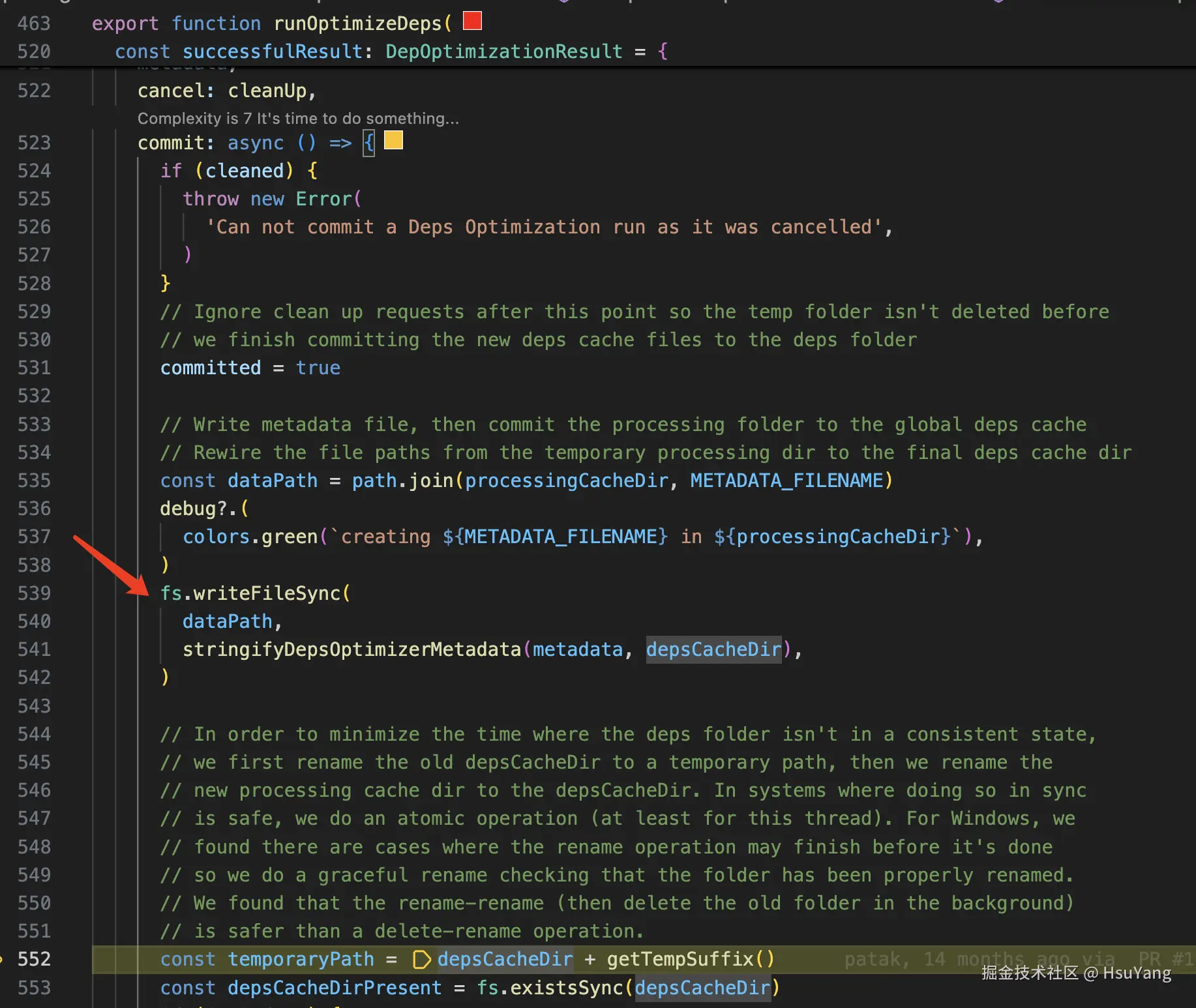Click the successfulResult constant name
This screenshot has width=1196, height=1008.
(273, 52)
